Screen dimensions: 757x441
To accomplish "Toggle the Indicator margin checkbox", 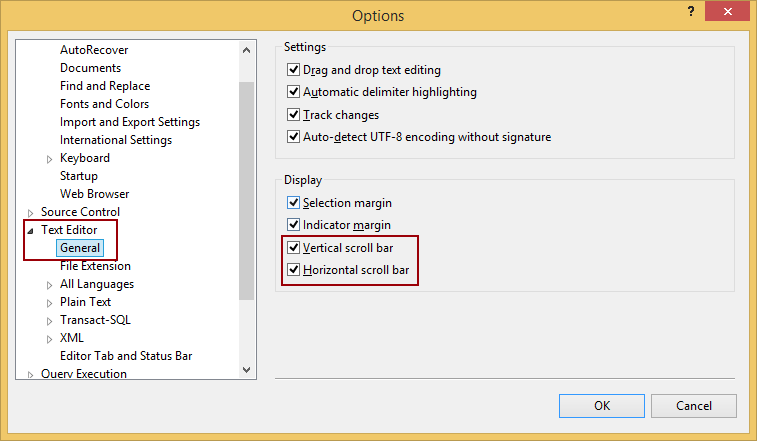I will point(294,225).
